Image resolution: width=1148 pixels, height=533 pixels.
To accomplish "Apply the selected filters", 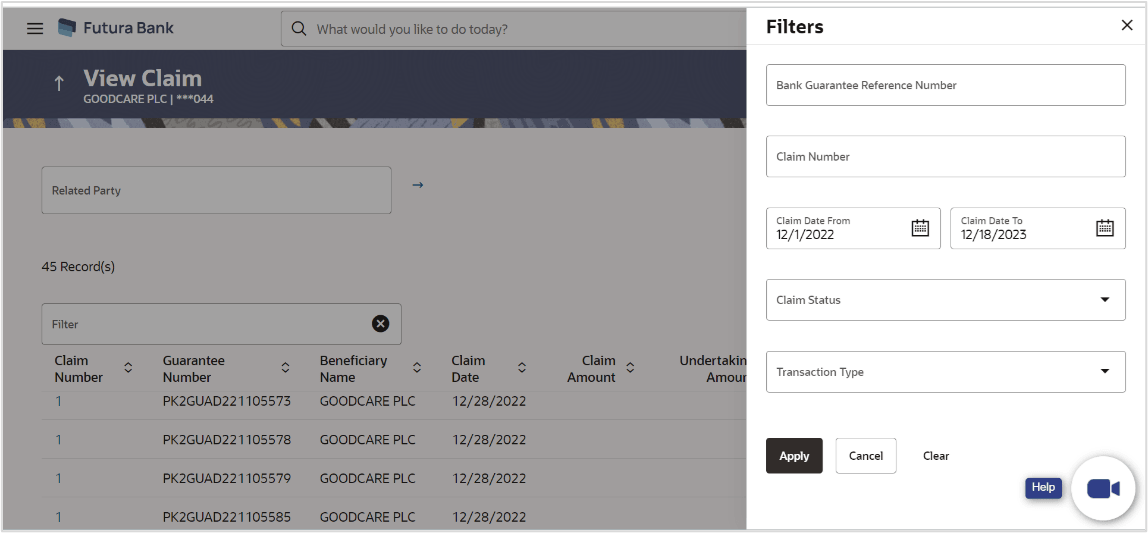I will coord(794,456).
